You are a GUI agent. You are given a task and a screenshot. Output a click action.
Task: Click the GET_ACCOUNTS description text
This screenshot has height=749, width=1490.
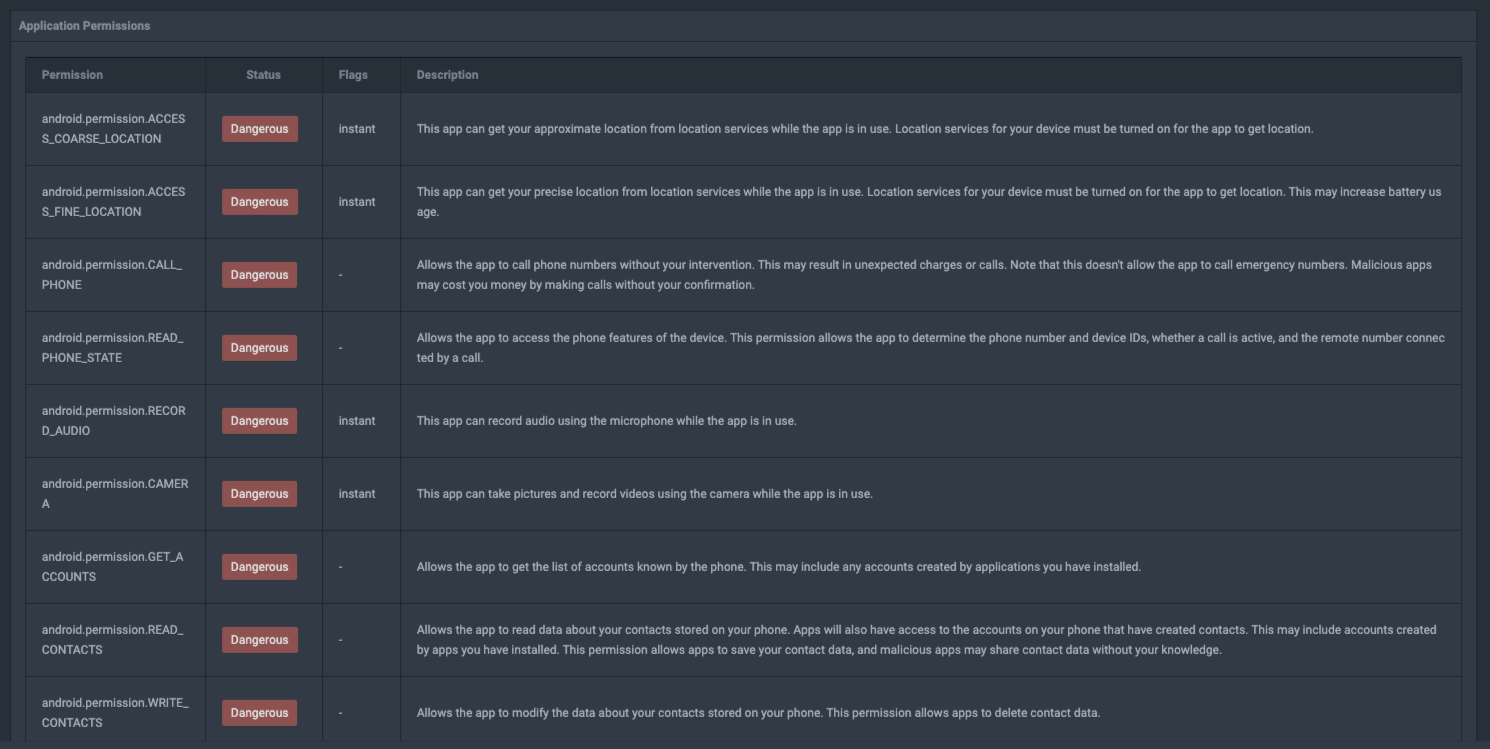(778, 567)
